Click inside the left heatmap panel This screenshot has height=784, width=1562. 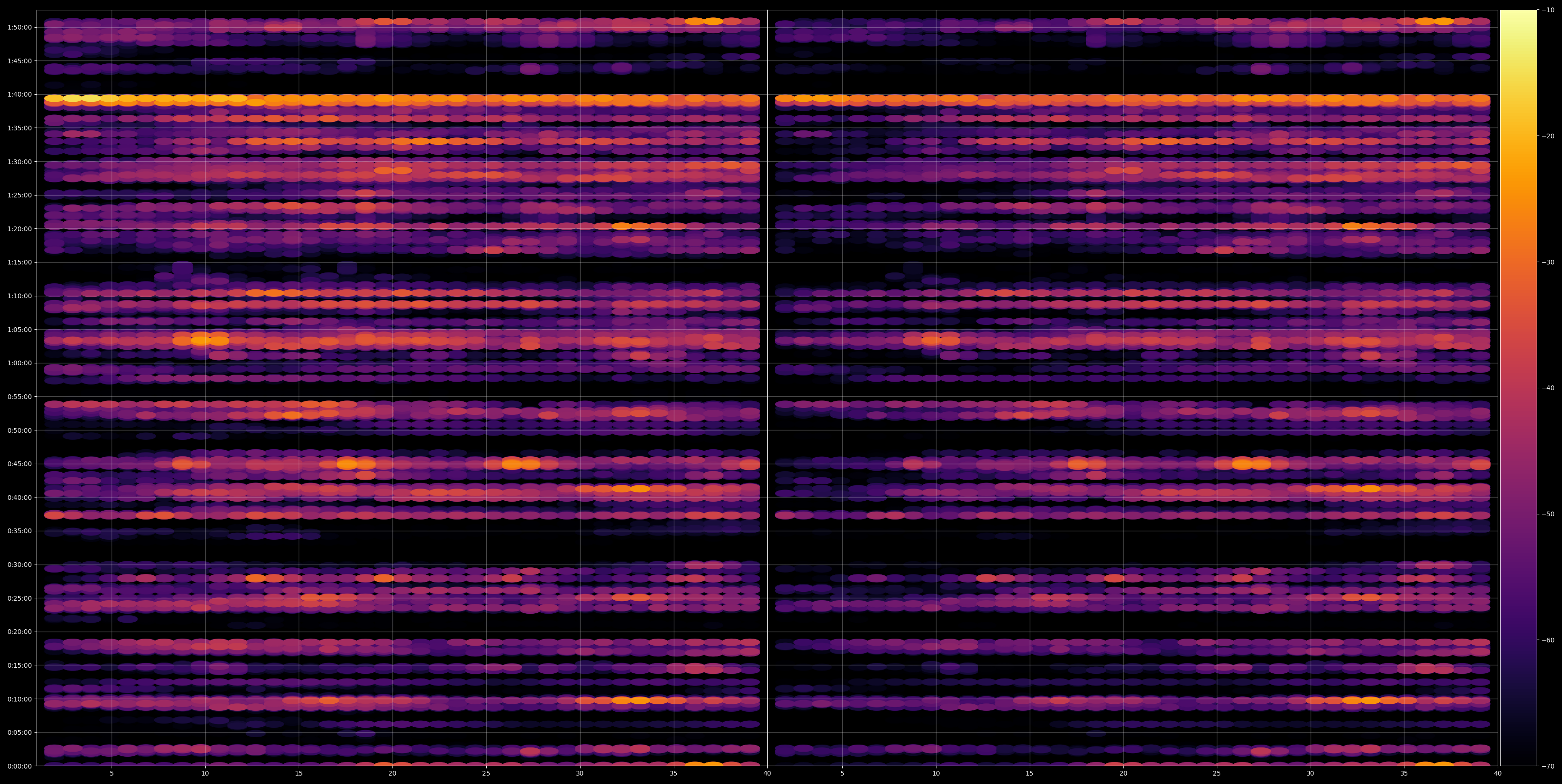[402, 388]
